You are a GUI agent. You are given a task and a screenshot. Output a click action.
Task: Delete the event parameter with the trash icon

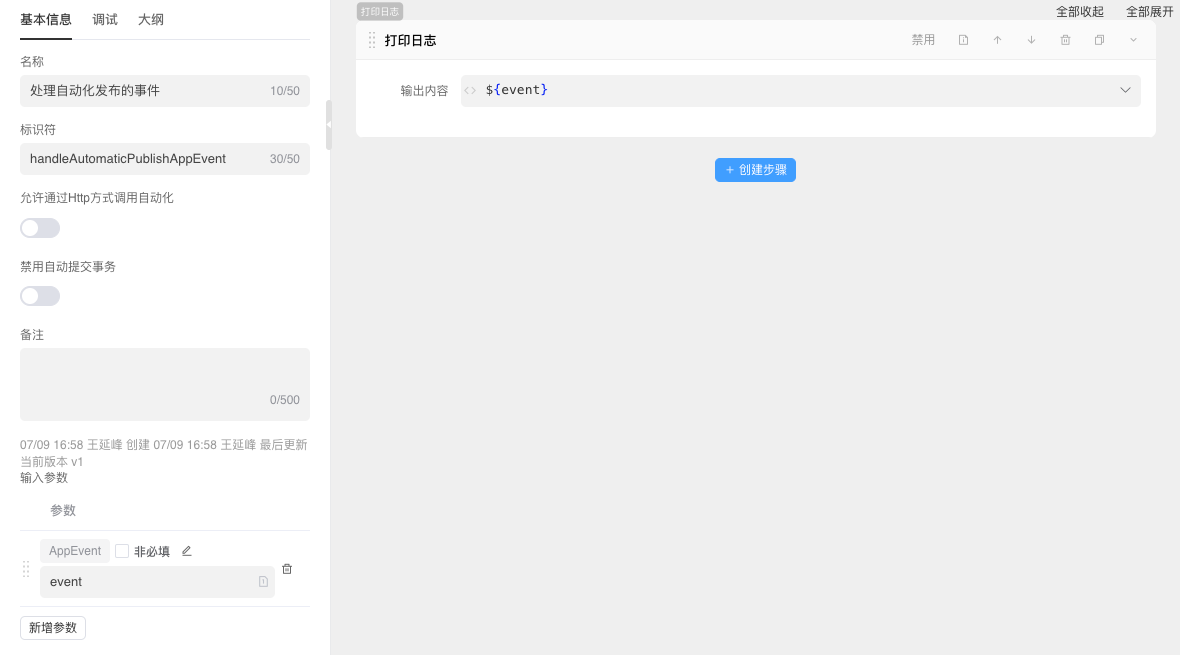click(287, 569)
